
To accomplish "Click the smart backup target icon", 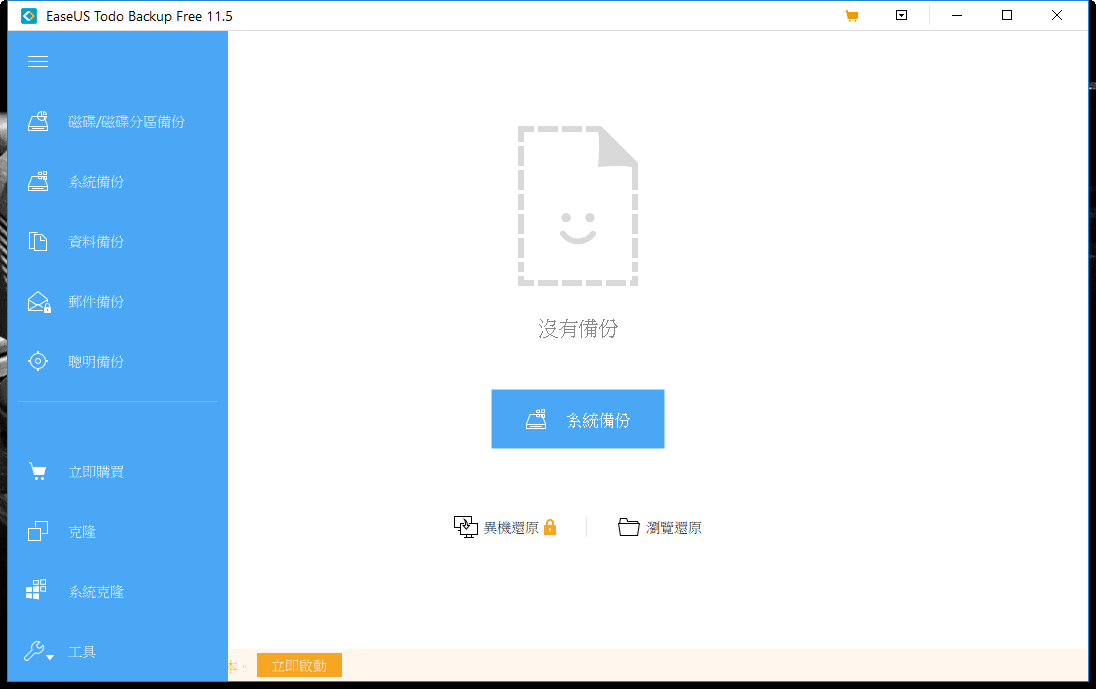I will [38, 361].
